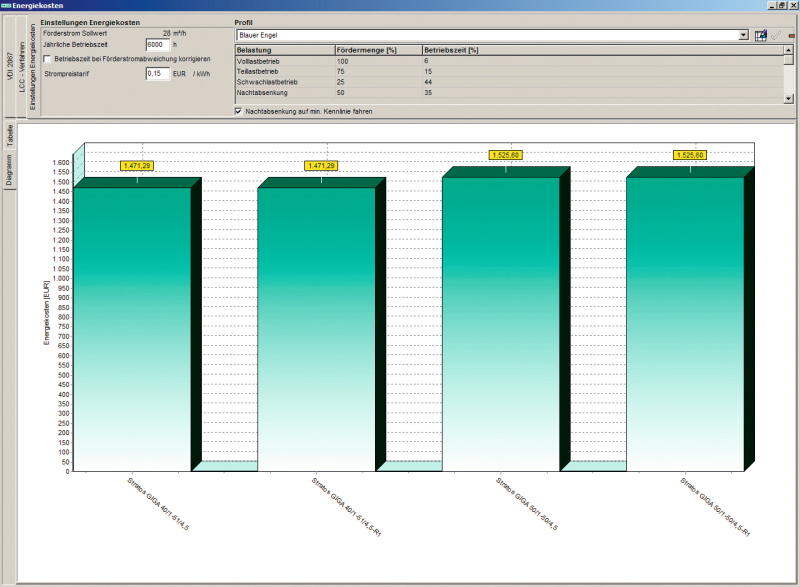The width and height of the screenshot is (800, 587).
Task: Click Fördermenge value 100 for Volllastbetrieb
Action: (342, 61)
